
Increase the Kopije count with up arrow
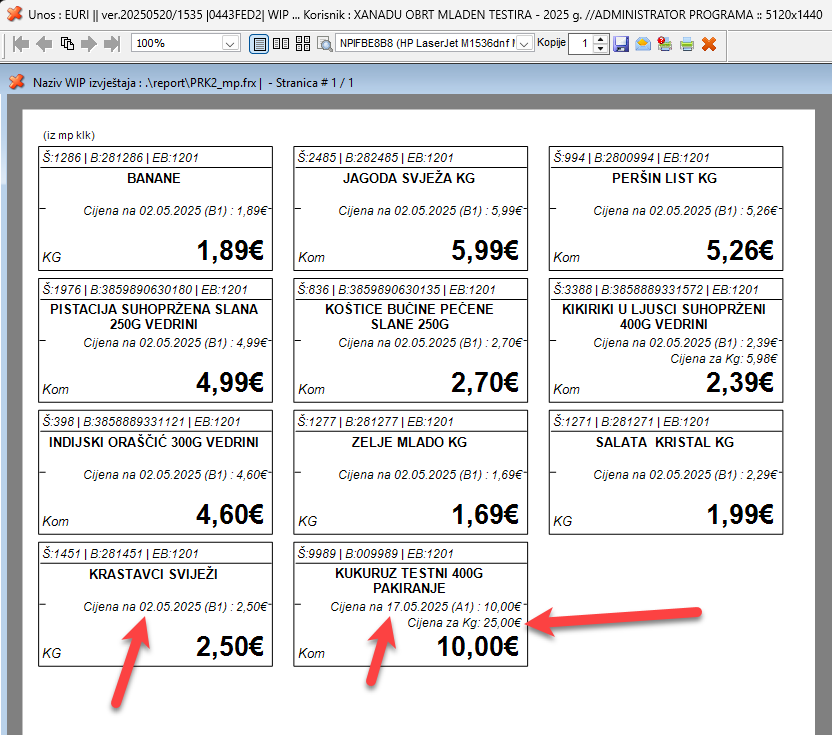(600, 39)
